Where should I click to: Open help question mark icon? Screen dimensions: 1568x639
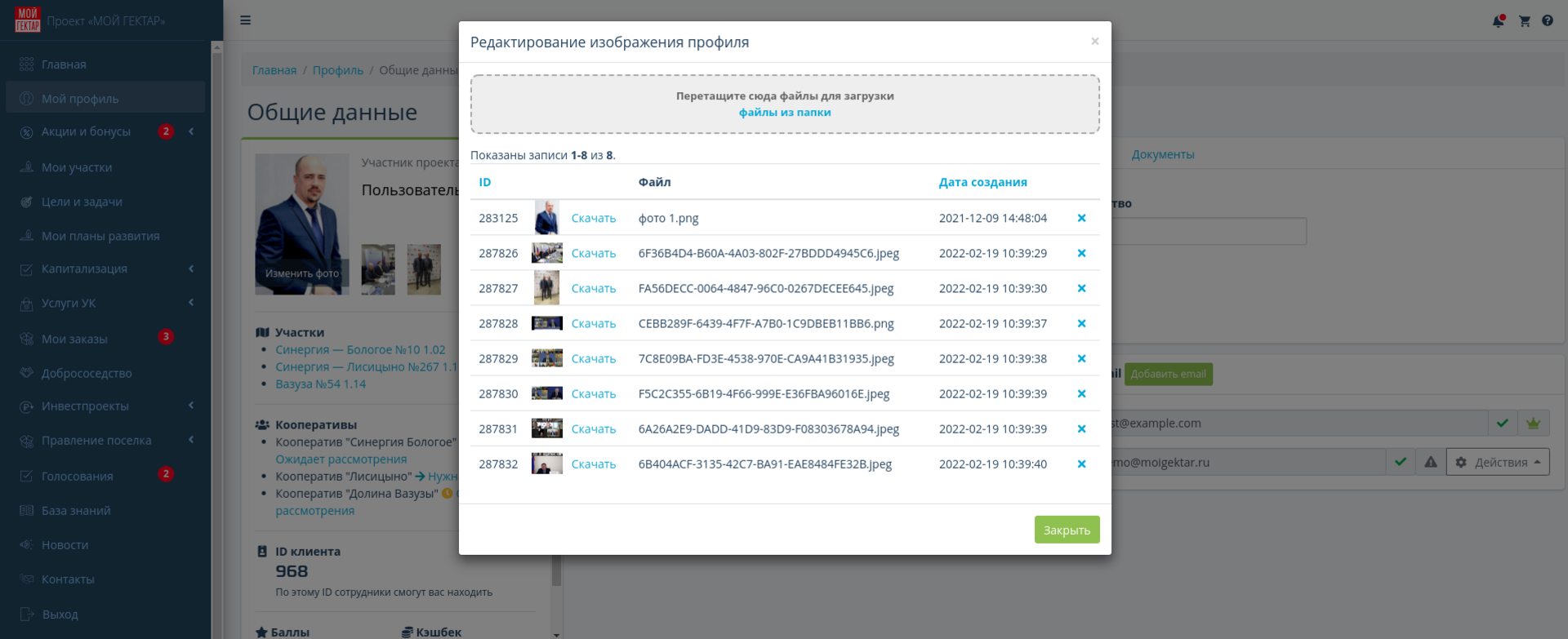(1548, 20)
